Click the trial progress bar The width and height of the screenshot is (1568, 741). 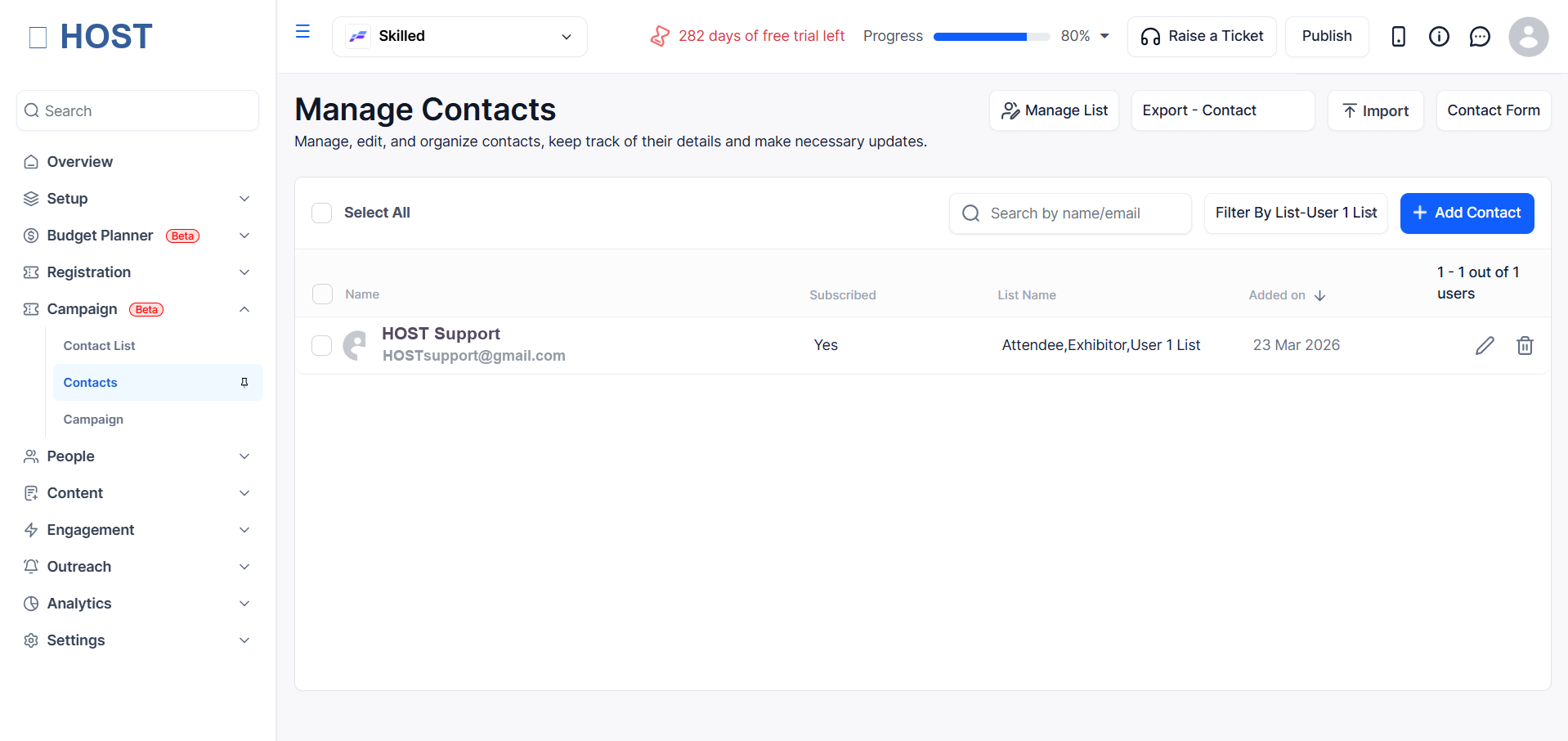(x=992, y=37)
